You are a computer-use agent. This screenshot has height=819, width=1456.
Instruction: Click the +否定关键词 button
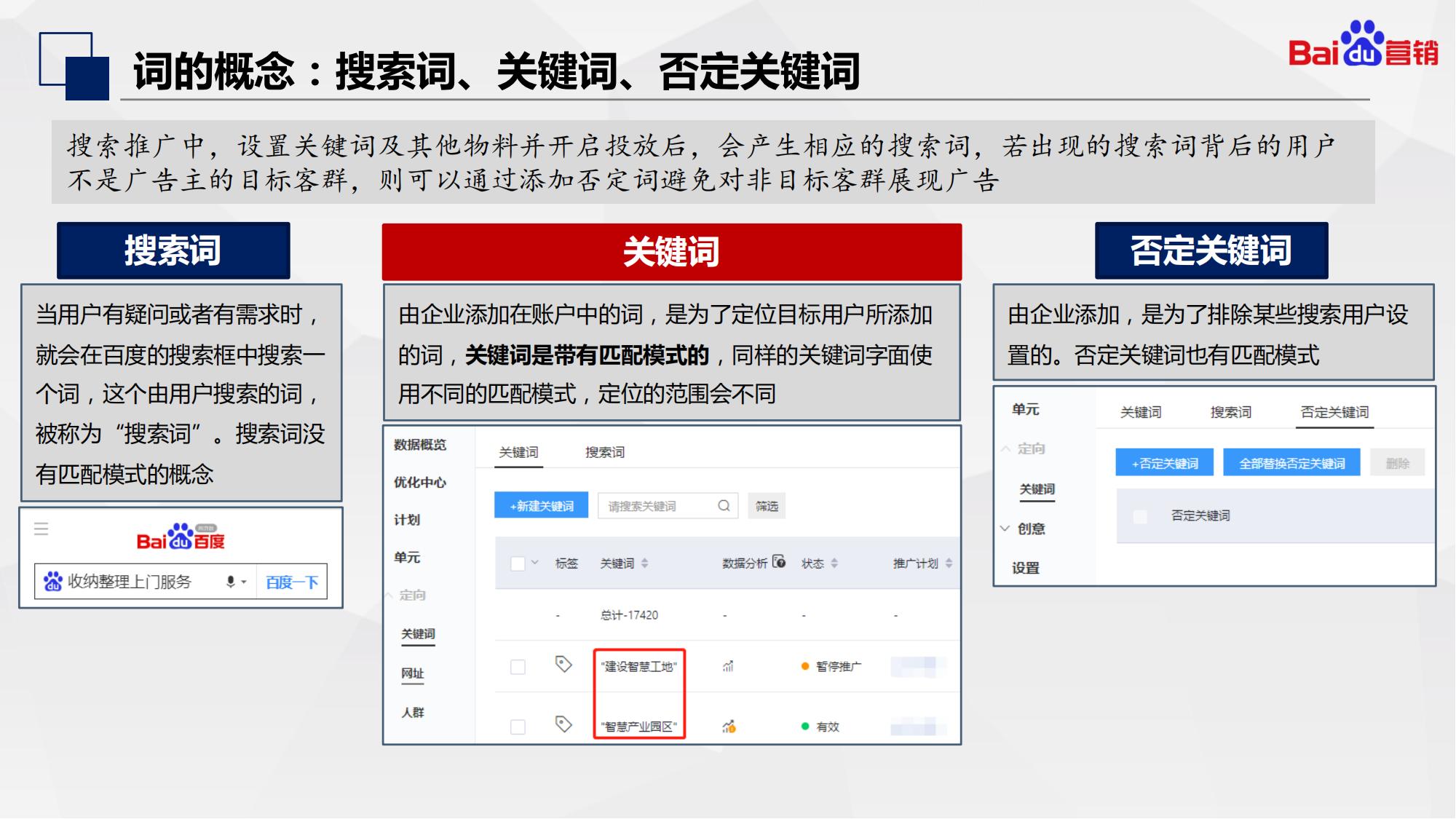pos(1164,463)
